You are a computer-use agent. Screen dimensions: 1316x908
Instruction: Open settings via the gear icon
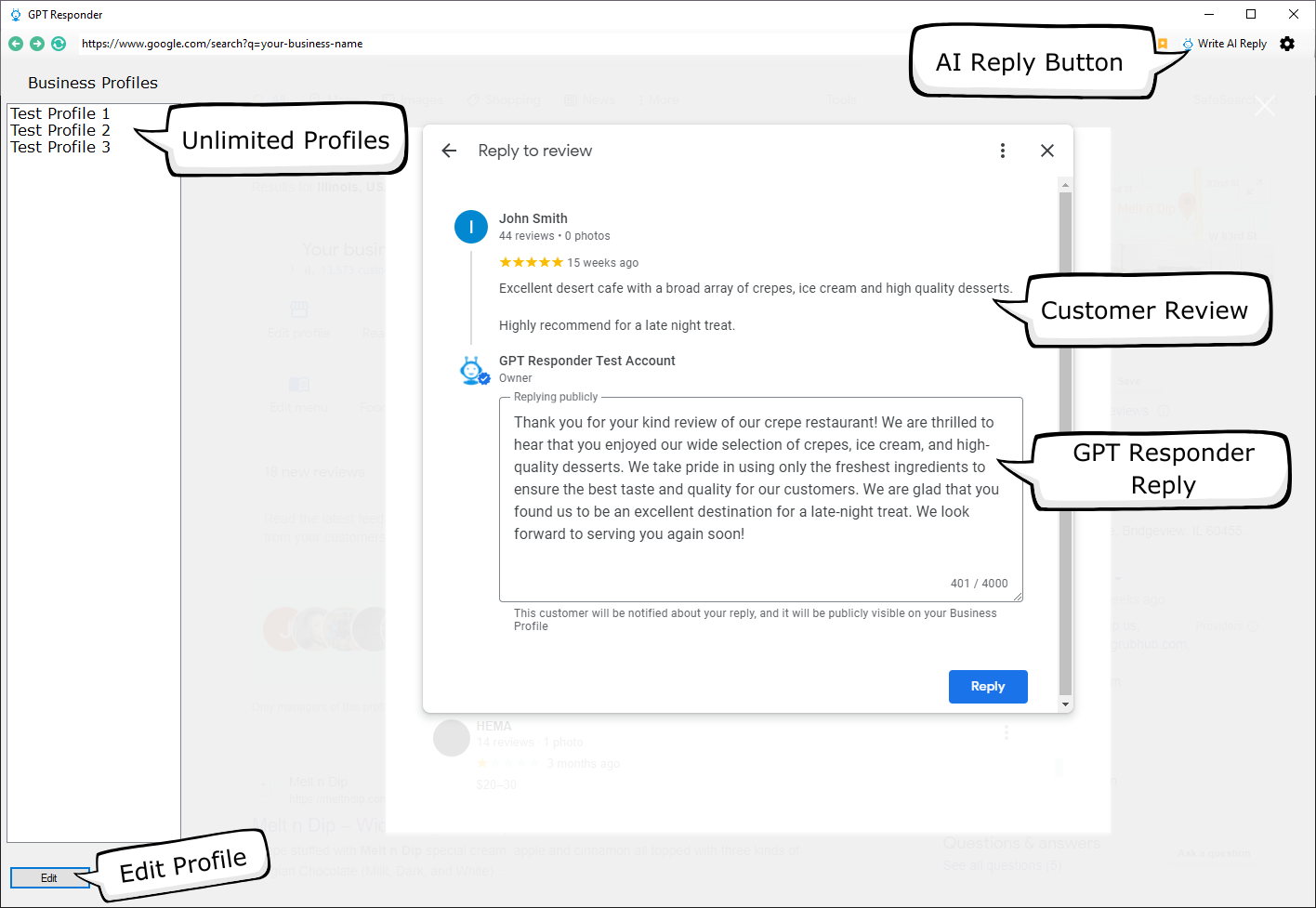[1287, 44]
